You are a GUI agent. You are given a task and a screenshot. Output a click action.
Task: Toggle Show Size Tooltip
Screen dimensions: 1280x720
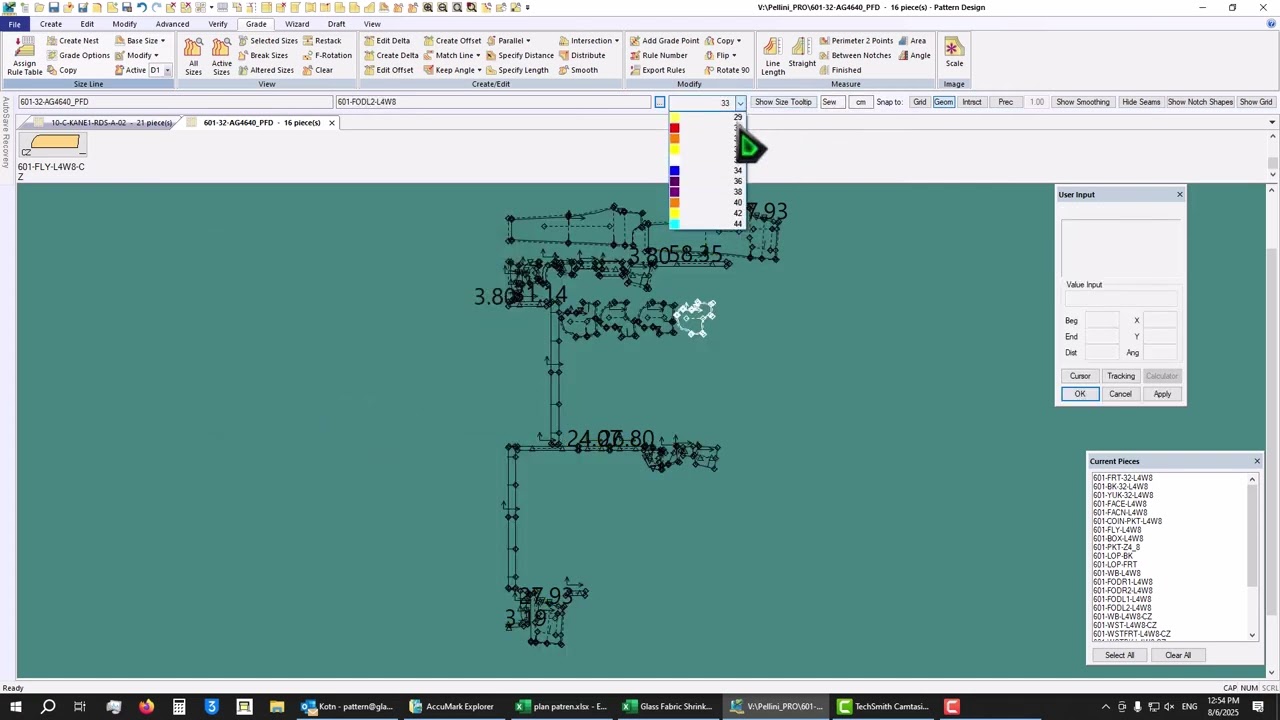[783, 102]
